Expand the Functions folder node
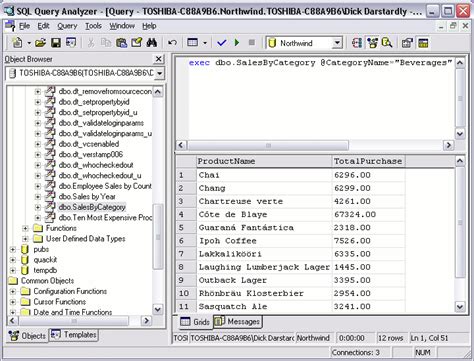This screenshot has height=361, width=474. point(25,228)
